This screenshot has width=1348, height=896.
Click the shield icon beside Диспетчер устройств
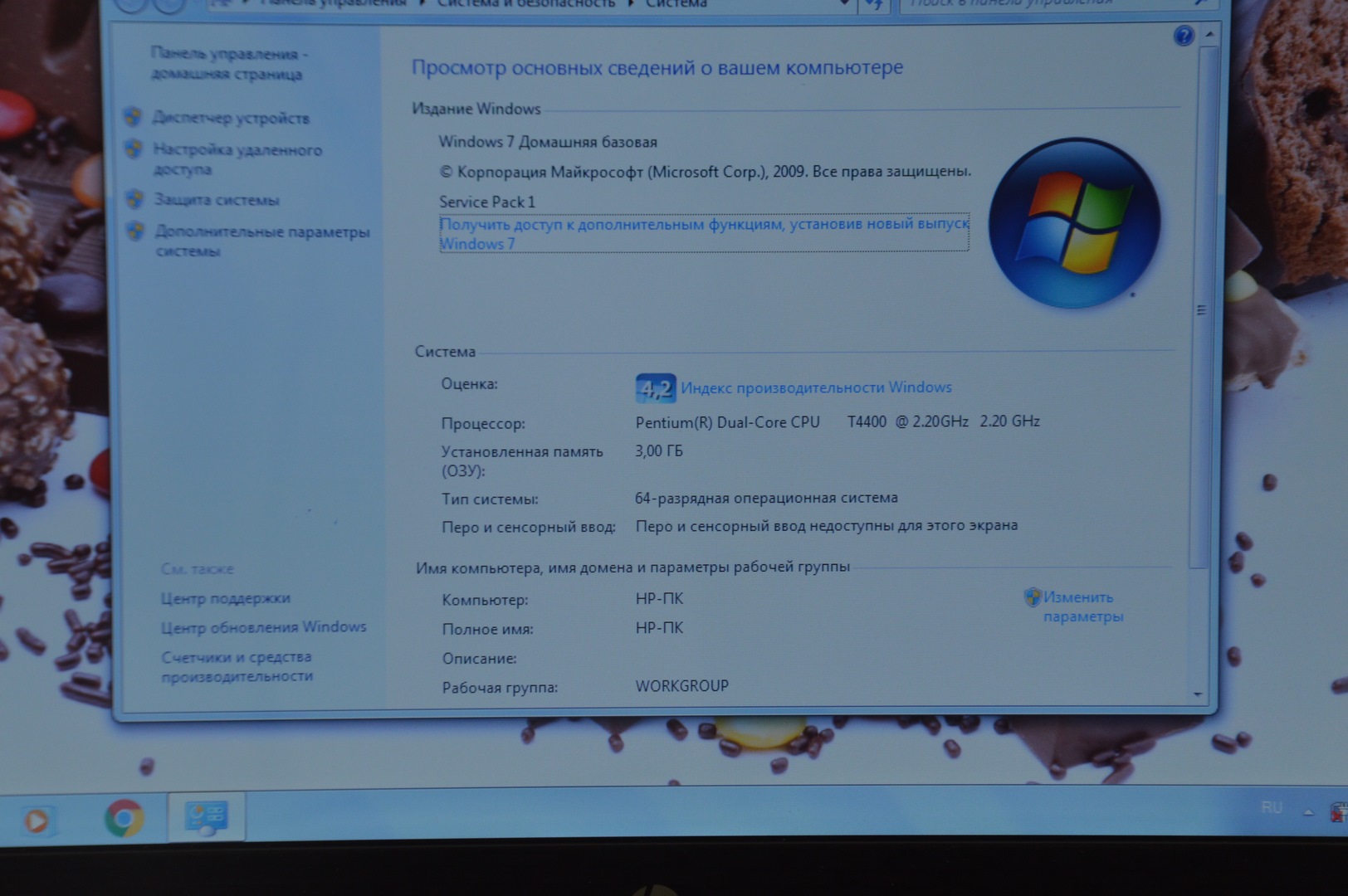click(x=133, y=116)
